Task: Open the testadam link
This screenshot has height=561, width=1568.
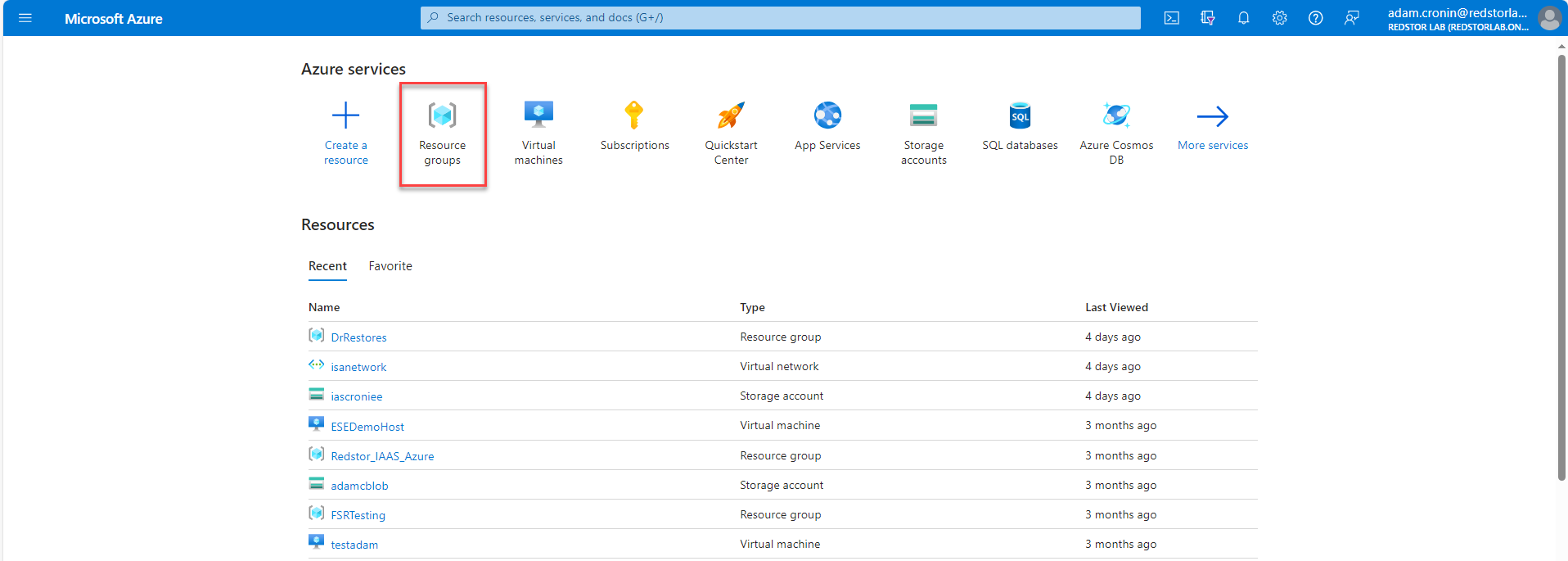Action: [x=354, y=545]
